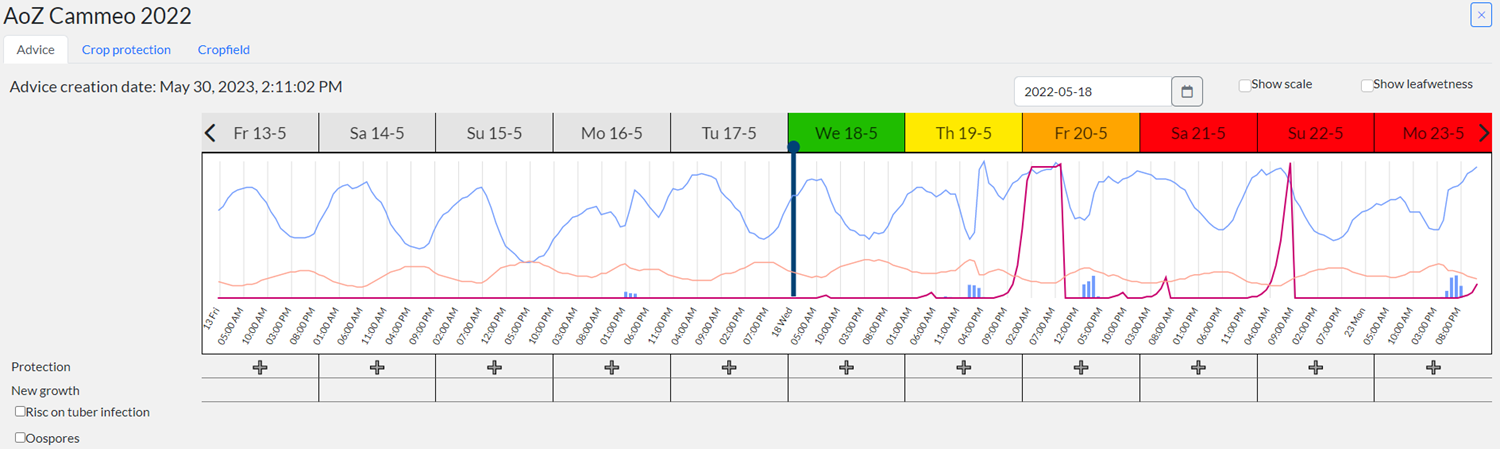
Task: Select the red Su 22-5 day header
Action: 1316,133
